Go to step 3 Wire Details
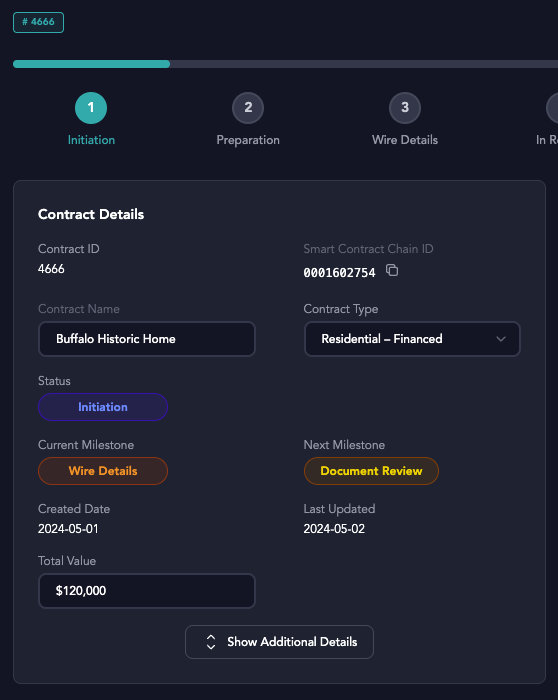 click(x=405, y=108)
